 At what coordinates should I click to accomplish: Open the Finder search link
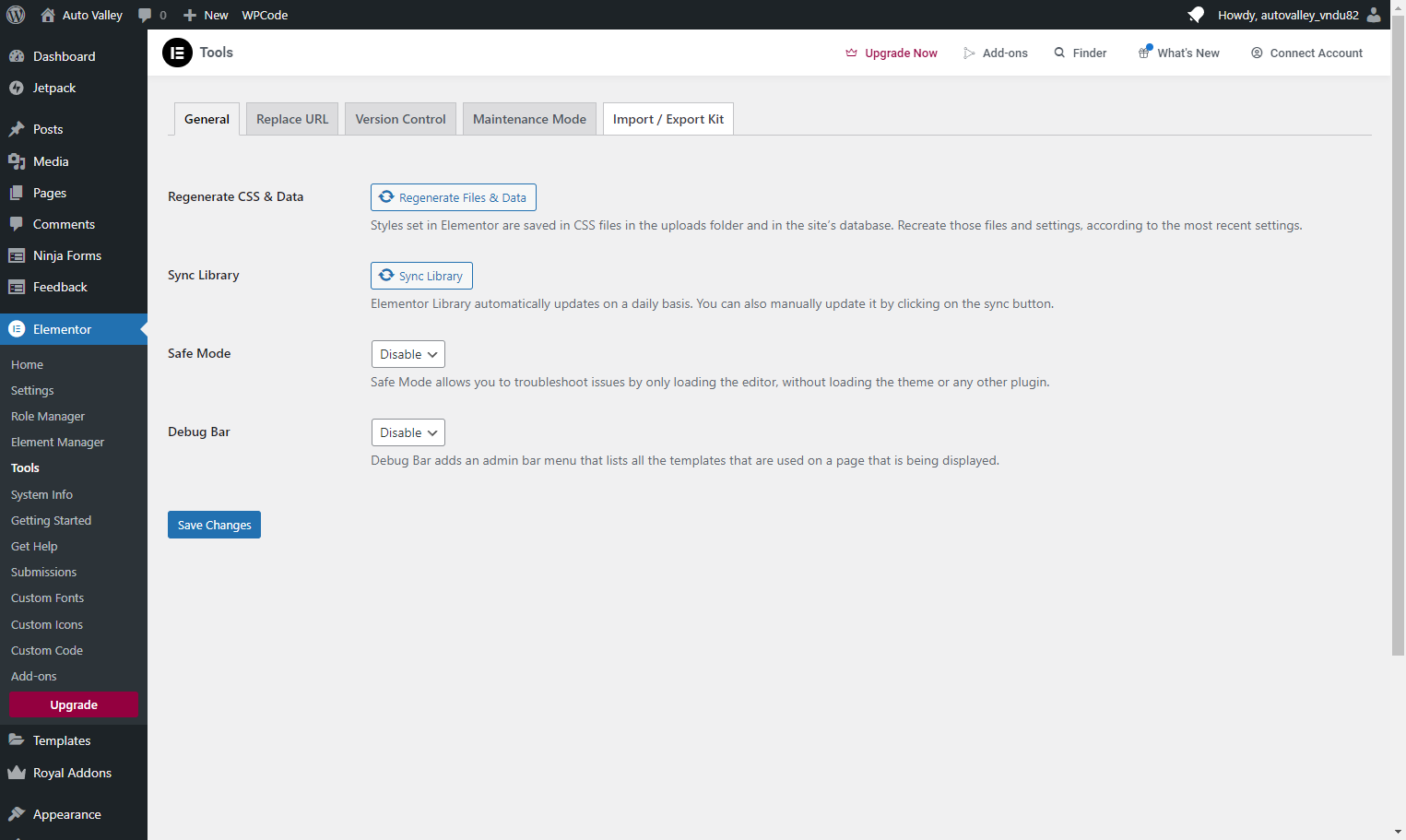[1081, 53]
